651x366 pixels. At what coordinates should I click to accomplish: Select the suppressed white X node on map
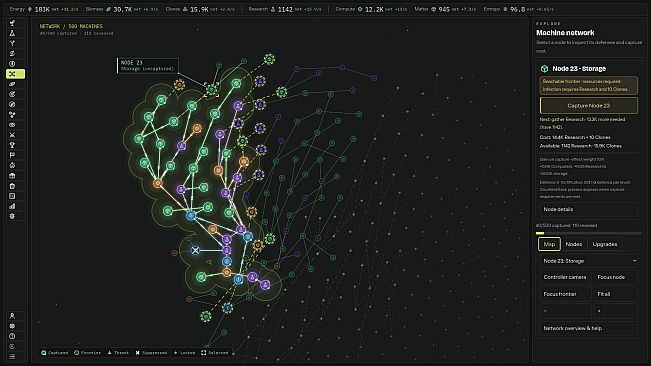point(195,250)
